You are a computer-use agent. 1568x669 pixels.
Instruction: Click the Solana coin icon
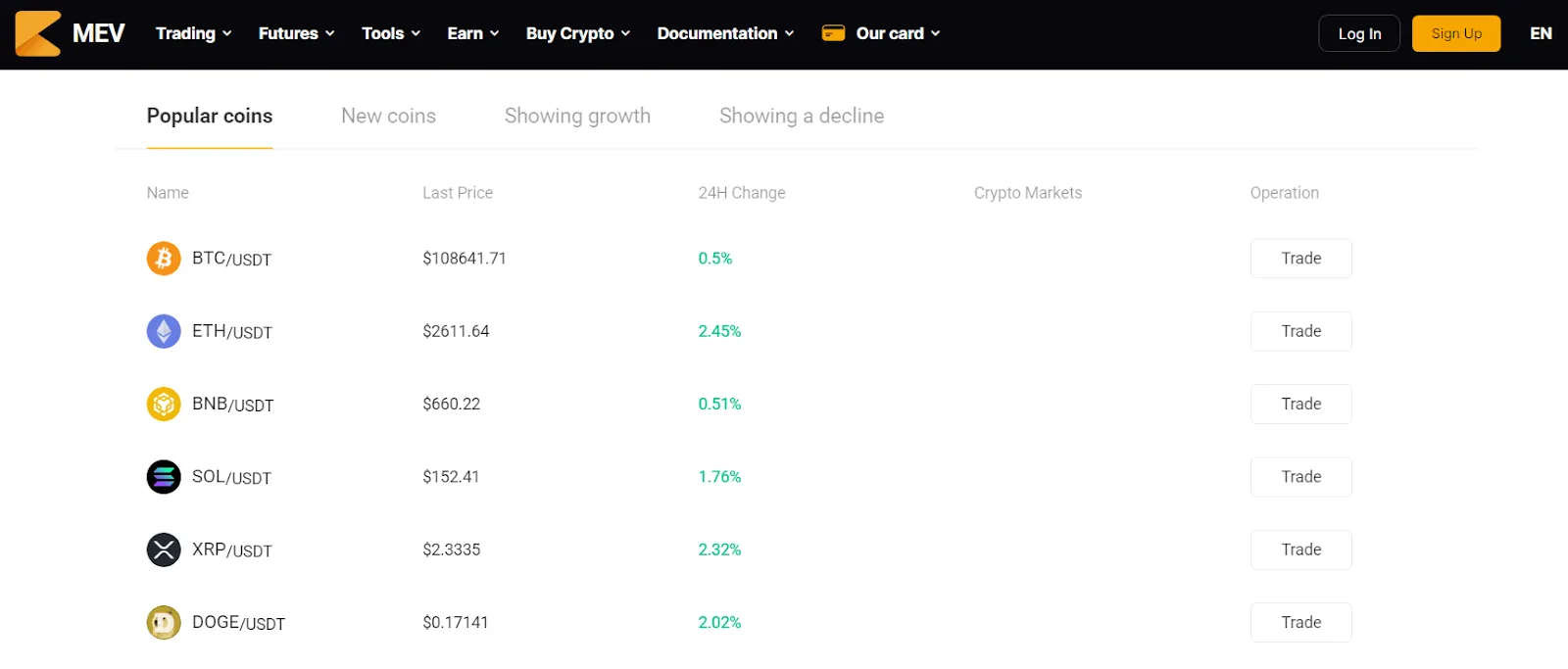164,477
